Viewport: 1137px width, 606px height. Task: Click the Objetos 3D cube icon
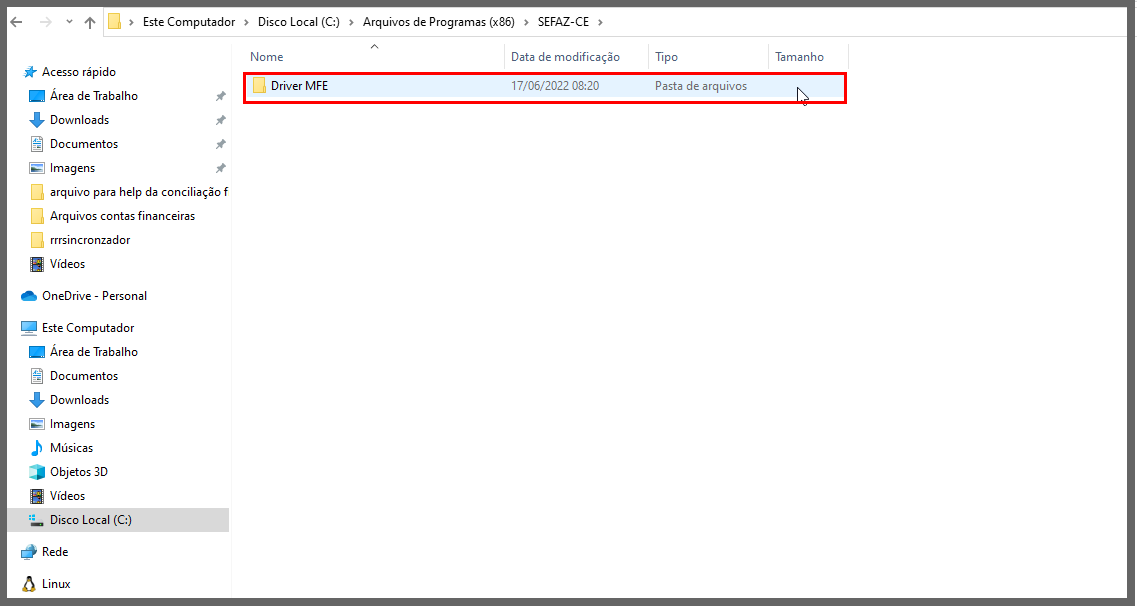tap(36, 471)
